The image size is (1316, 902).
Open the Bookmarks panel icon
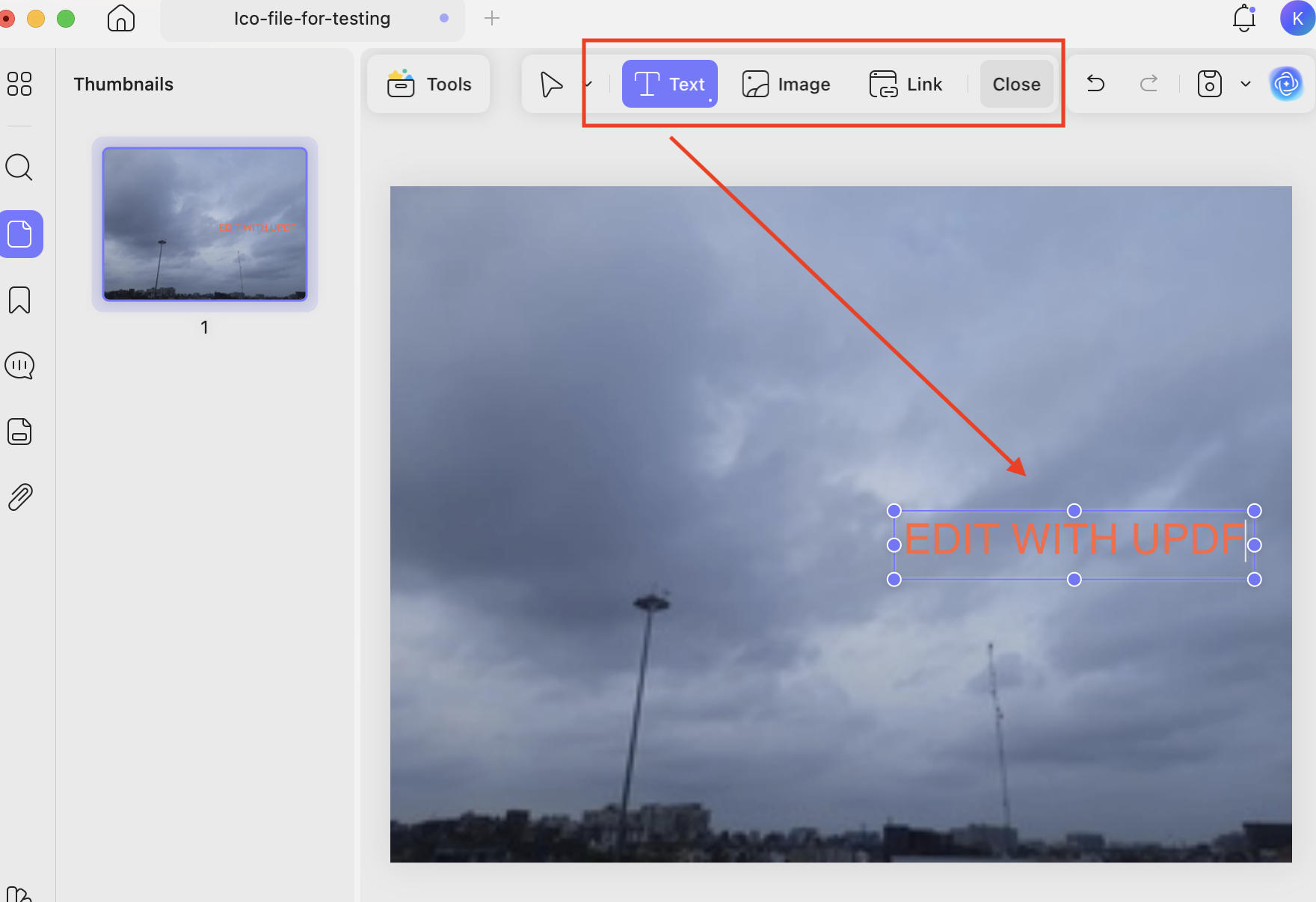[19, 300]
